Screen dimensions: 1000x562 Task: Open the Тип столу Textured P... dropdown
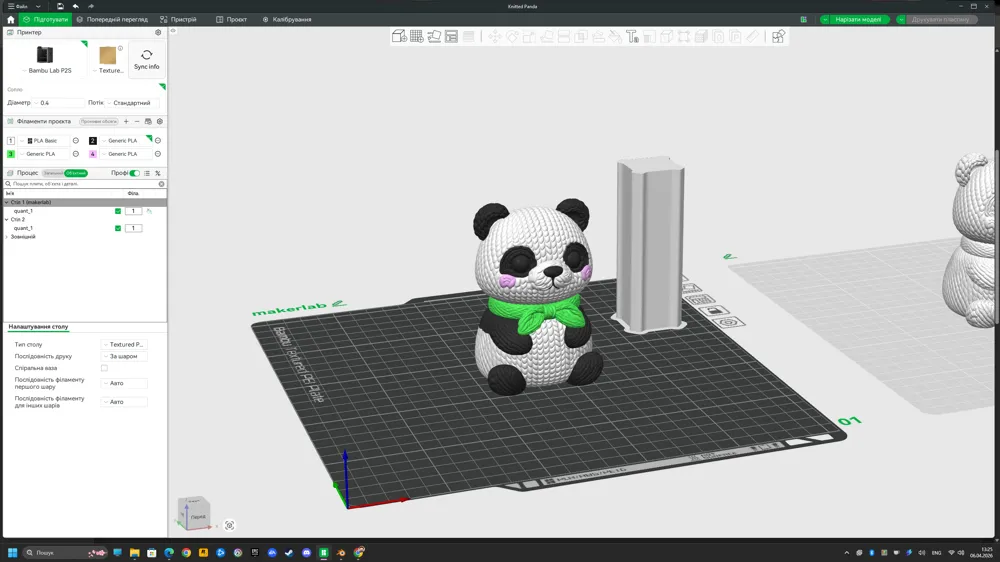pyautogui.click(x=124, y=344)
